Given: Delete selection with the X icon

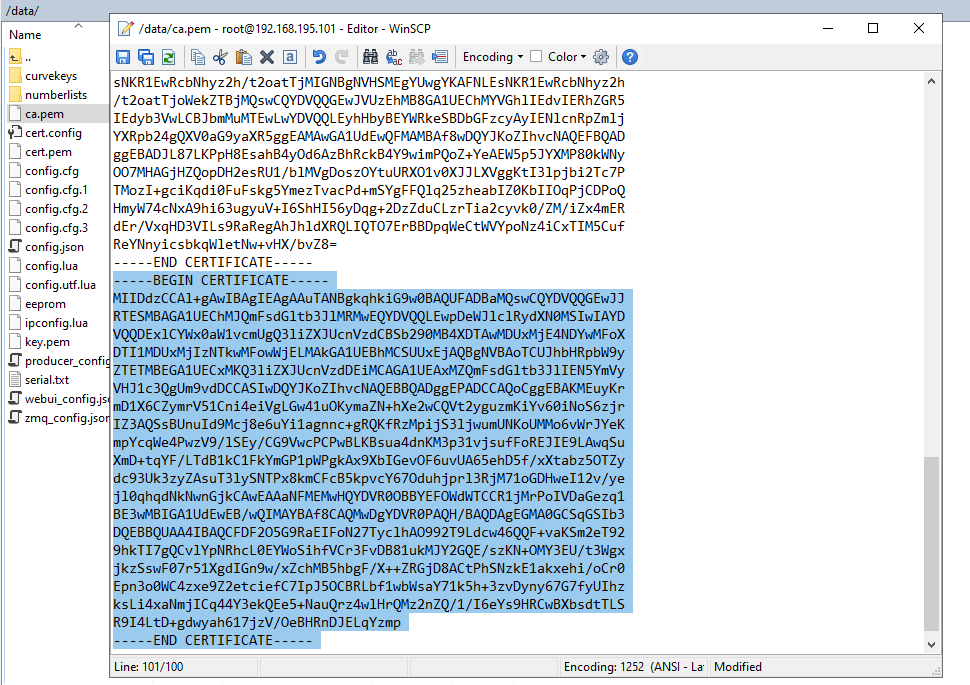Looking at the screenshot, I should pyautogui.click(x=267, y=58).
